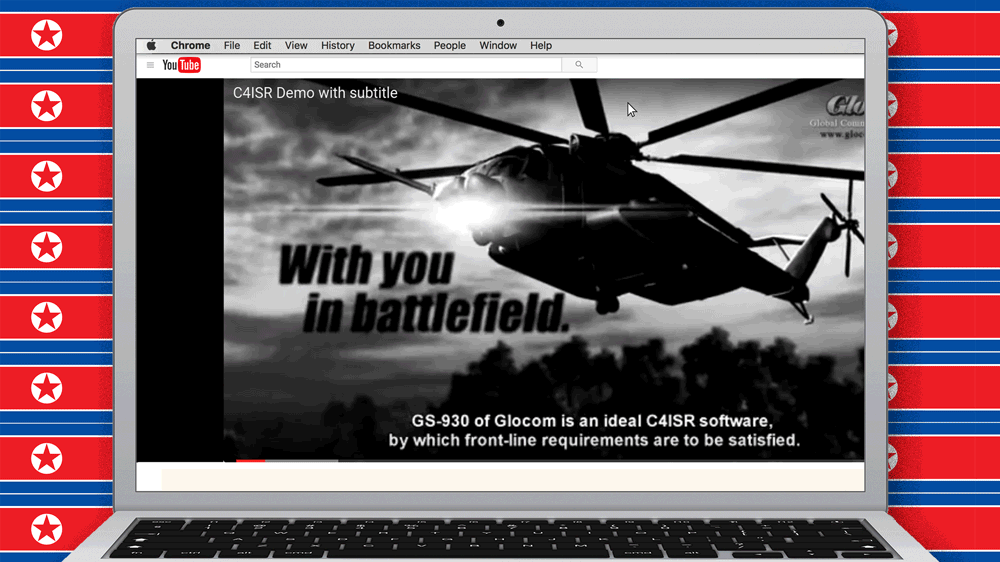Open the File menu
This screenshot has height=562, width=1000.
click(232, 45)
